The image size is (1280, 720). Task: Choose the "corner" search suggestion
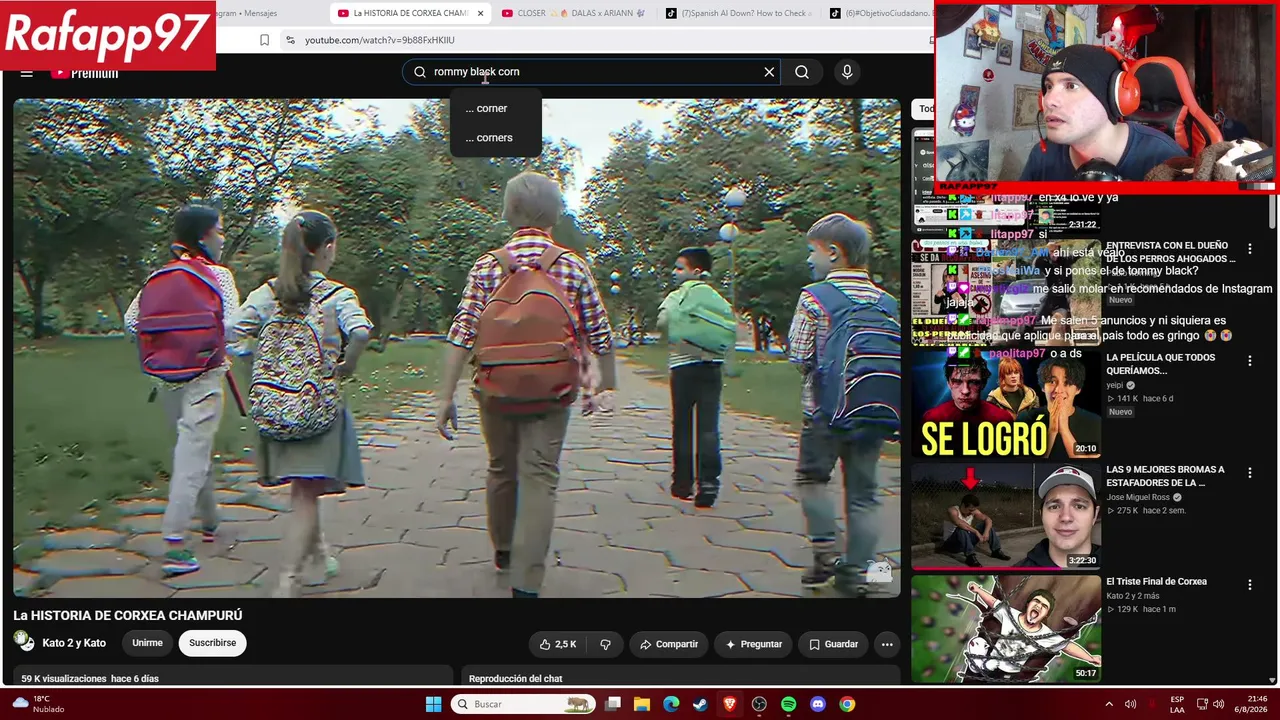pos(495,108)
